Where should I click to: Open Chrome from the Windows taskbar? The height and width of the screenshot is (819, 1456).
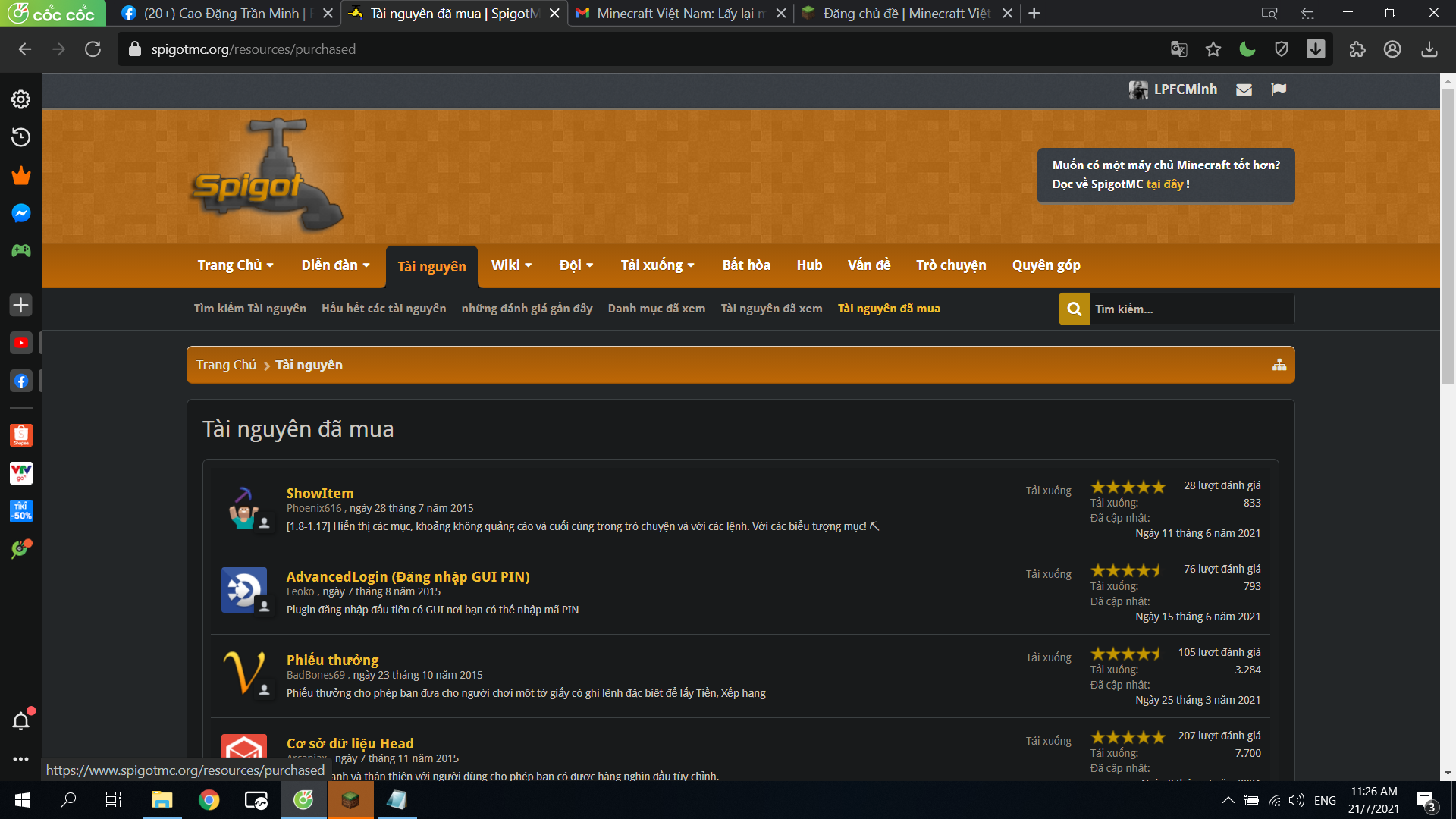click(209, 800)
